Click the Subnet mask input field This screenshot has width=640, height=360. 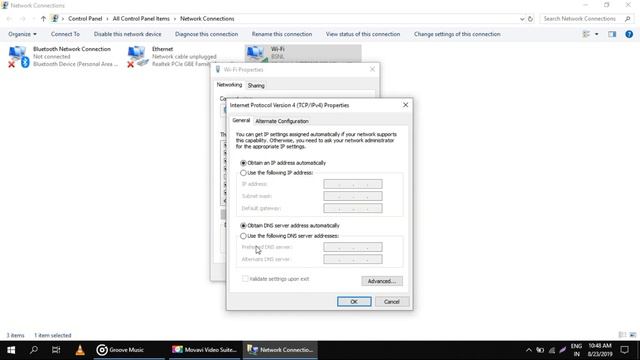click(x=353, y=196)
